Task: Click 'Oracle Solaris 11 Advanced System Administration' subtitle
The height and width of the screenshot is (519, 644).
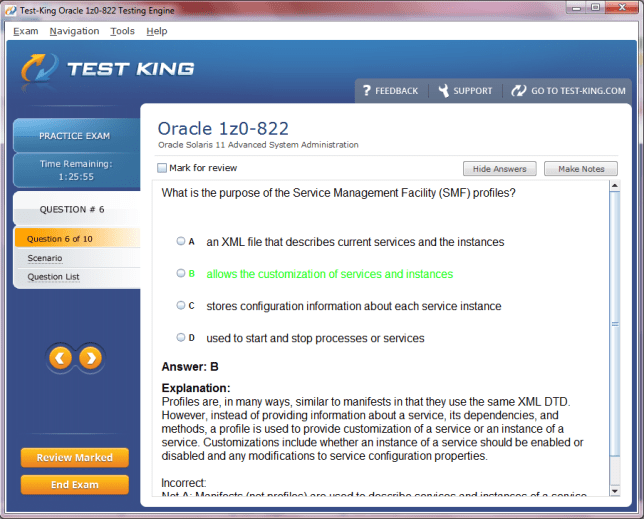Action: point(258,145)
